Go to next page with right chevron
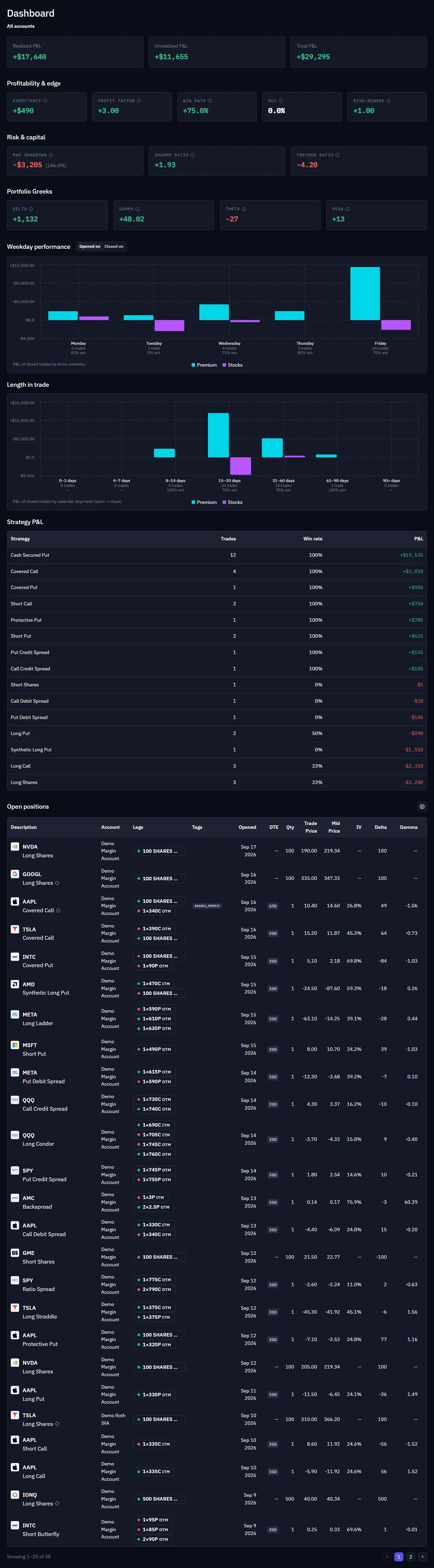Screen dimensions: 434x1568 coord(423,1557)
